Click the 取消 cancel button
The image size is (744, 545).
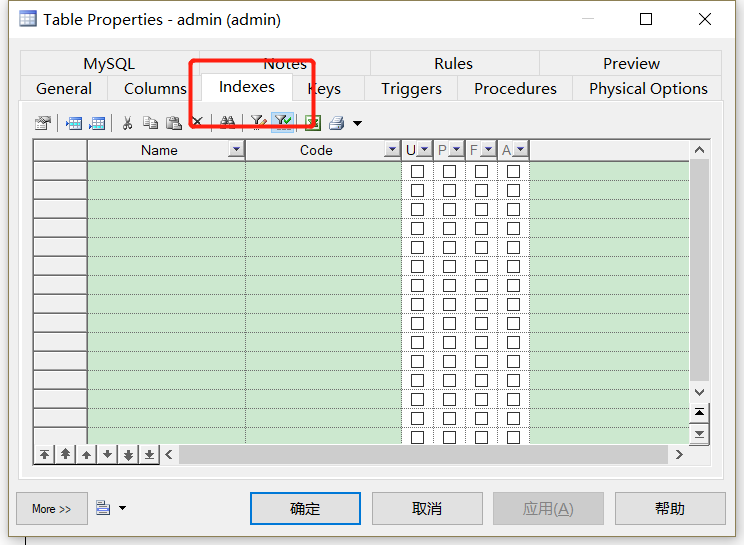(x=427, y=508)
